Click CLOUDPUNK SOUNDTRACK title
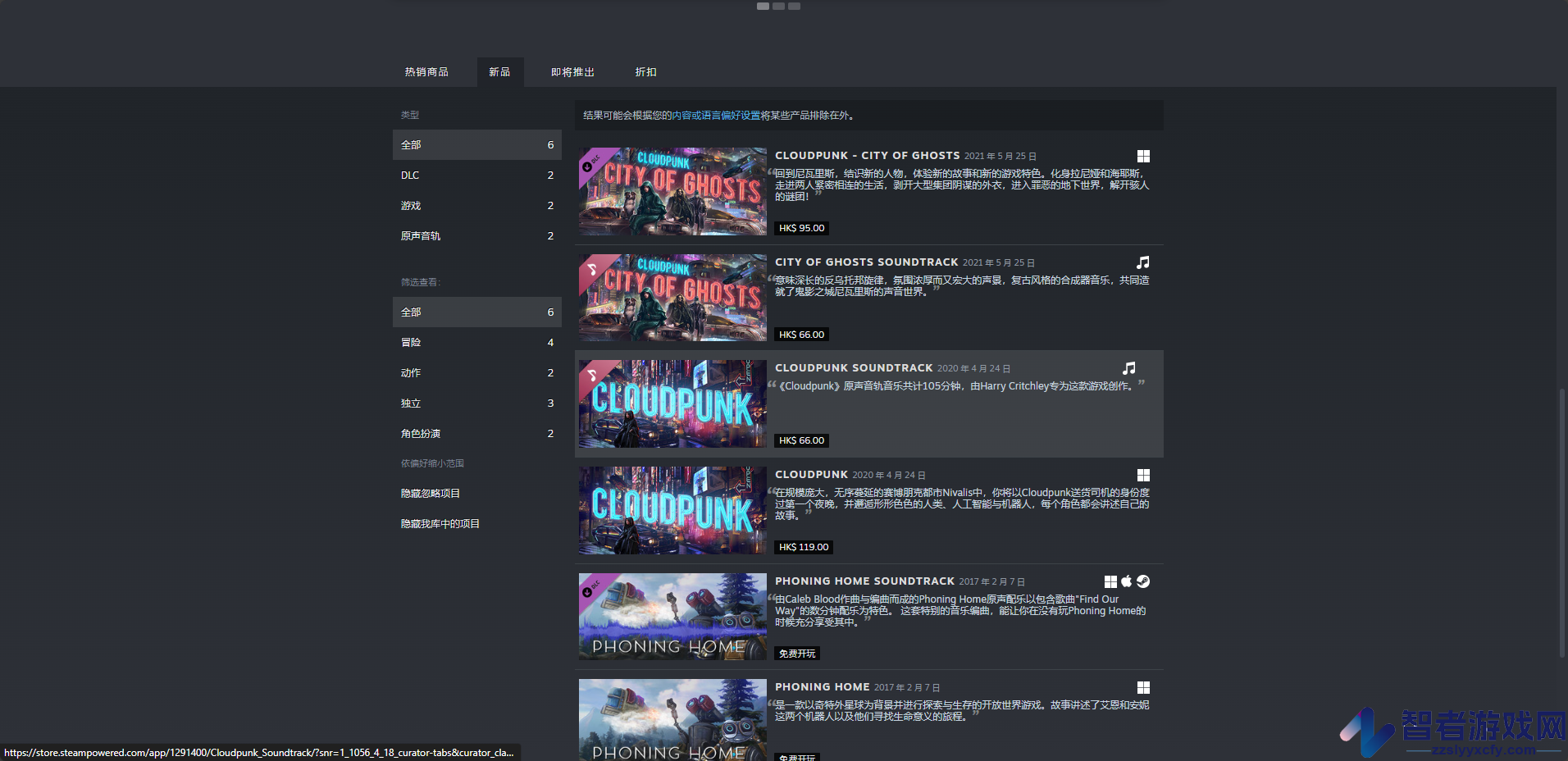 coord(854,368)
